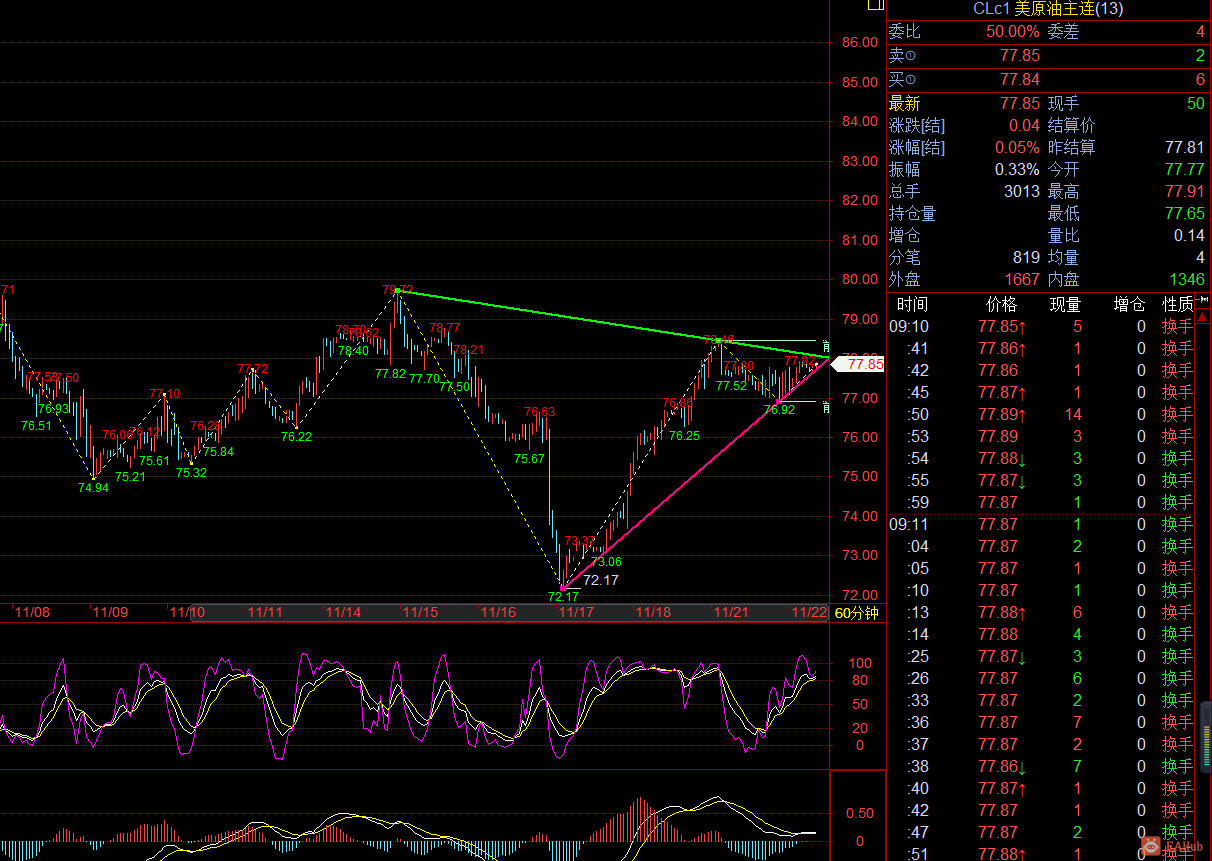The image size is (1212, 861).
Task: Click the 性质 column header
Action: point(1178,304)
